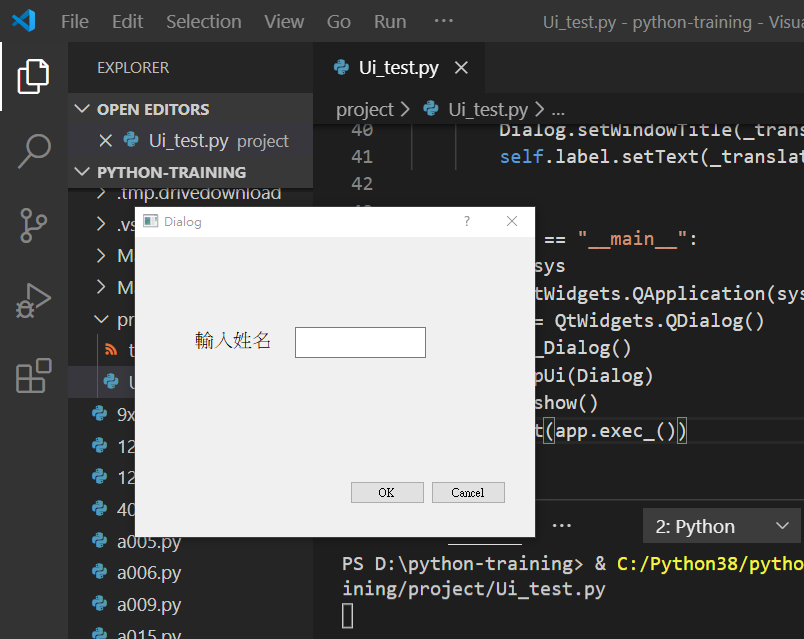Select the Explorer icon in the Activity Bar
Image resolution: width=804 pixels, height=639 pixels.
[x=33, y=75]
